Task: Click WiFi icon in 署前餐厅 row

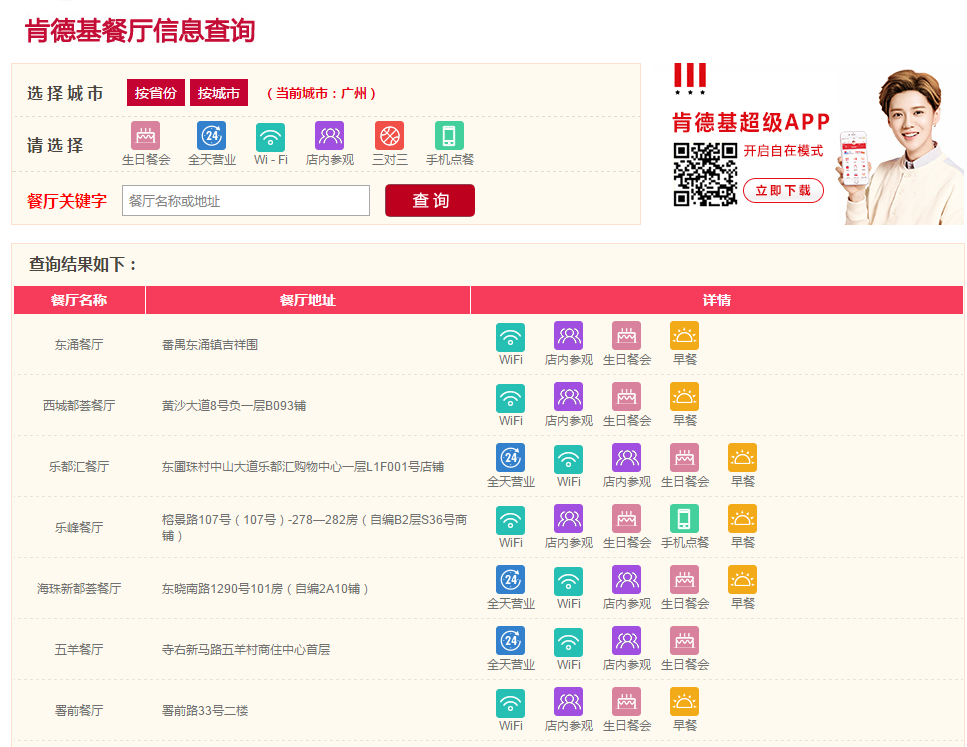Action: click(x=511, y=703)
